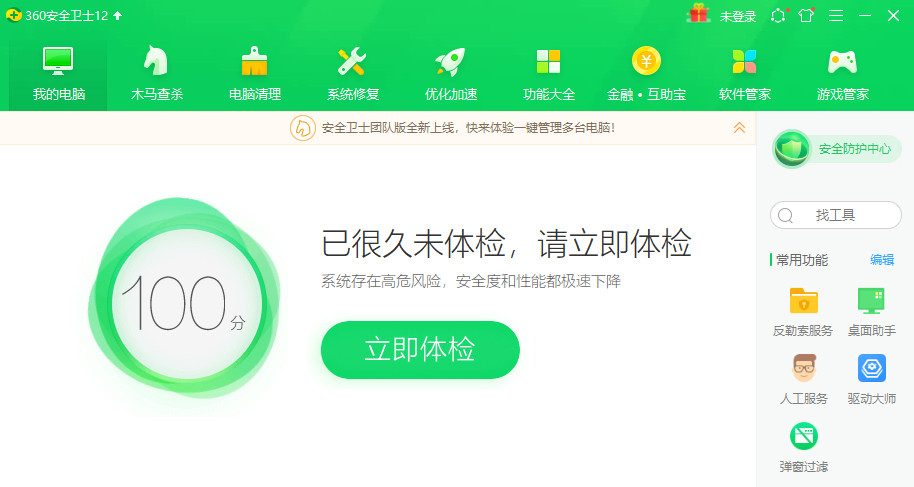Launch the 软件管家 software manager

[744, 73]
